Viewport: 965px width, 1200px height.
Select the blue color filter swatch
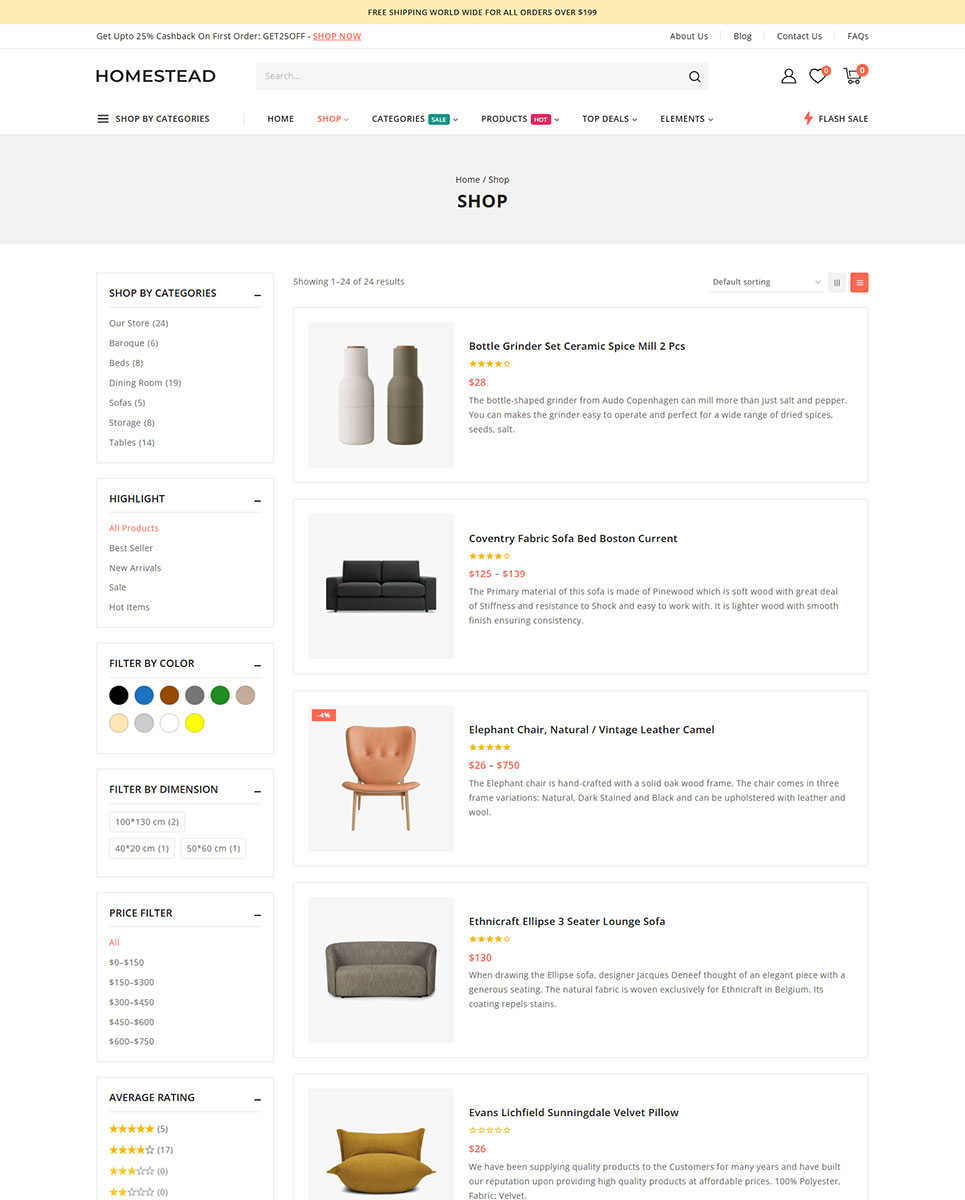click(144, 695)
